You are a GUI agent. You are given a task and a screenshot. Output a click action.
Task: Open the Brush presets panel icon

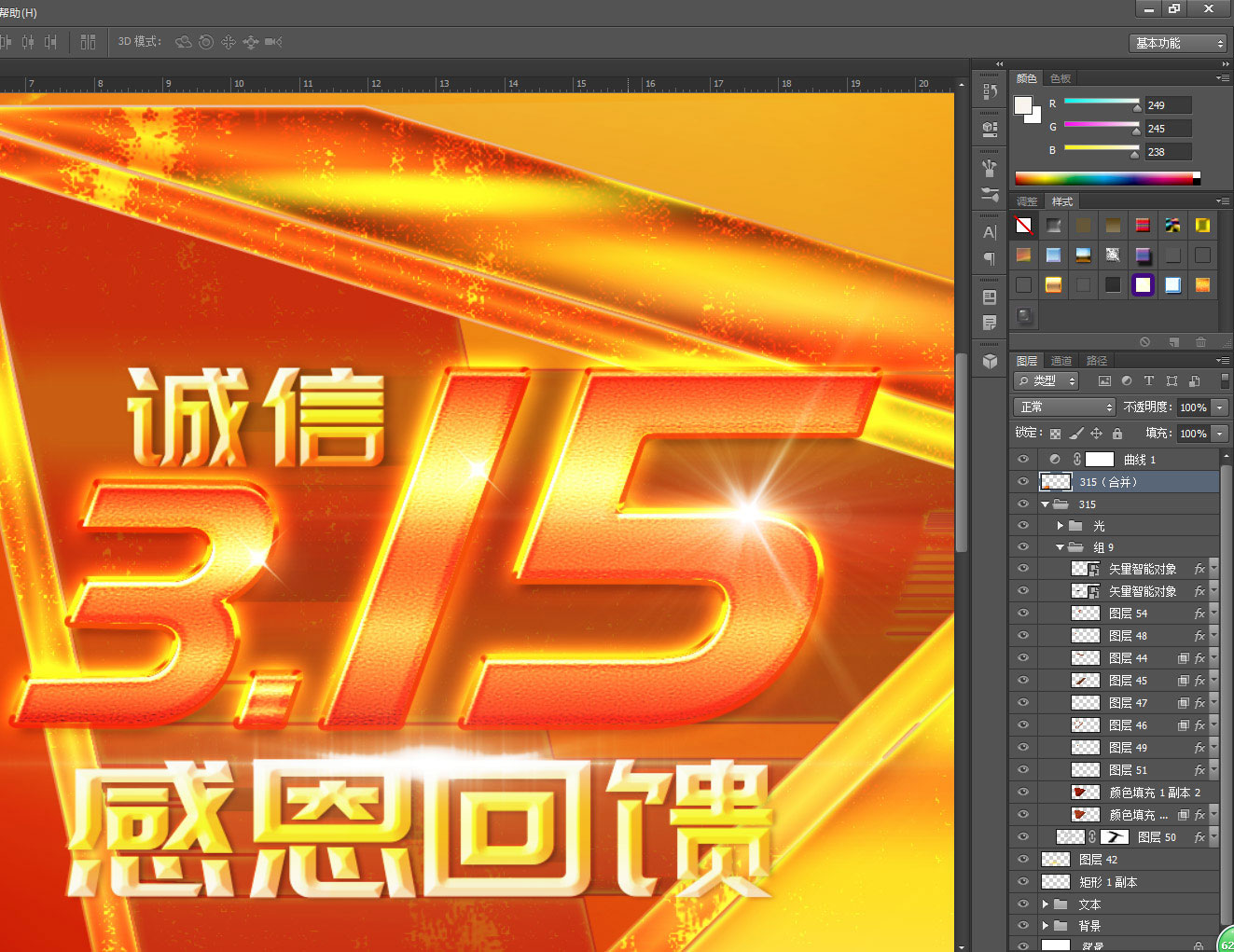(990, 169)
